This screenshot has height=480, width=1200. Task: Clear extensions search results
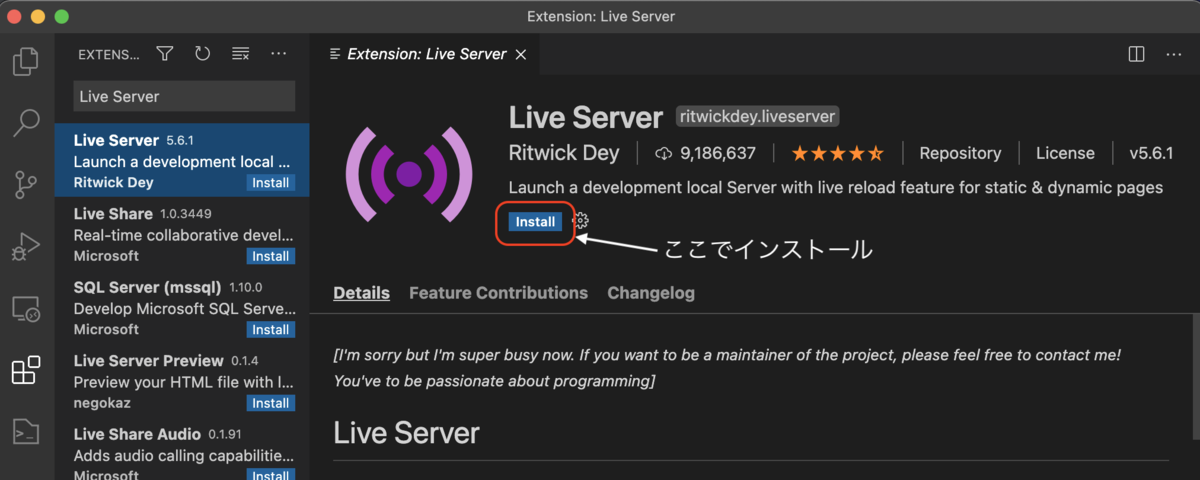point(240,54)
